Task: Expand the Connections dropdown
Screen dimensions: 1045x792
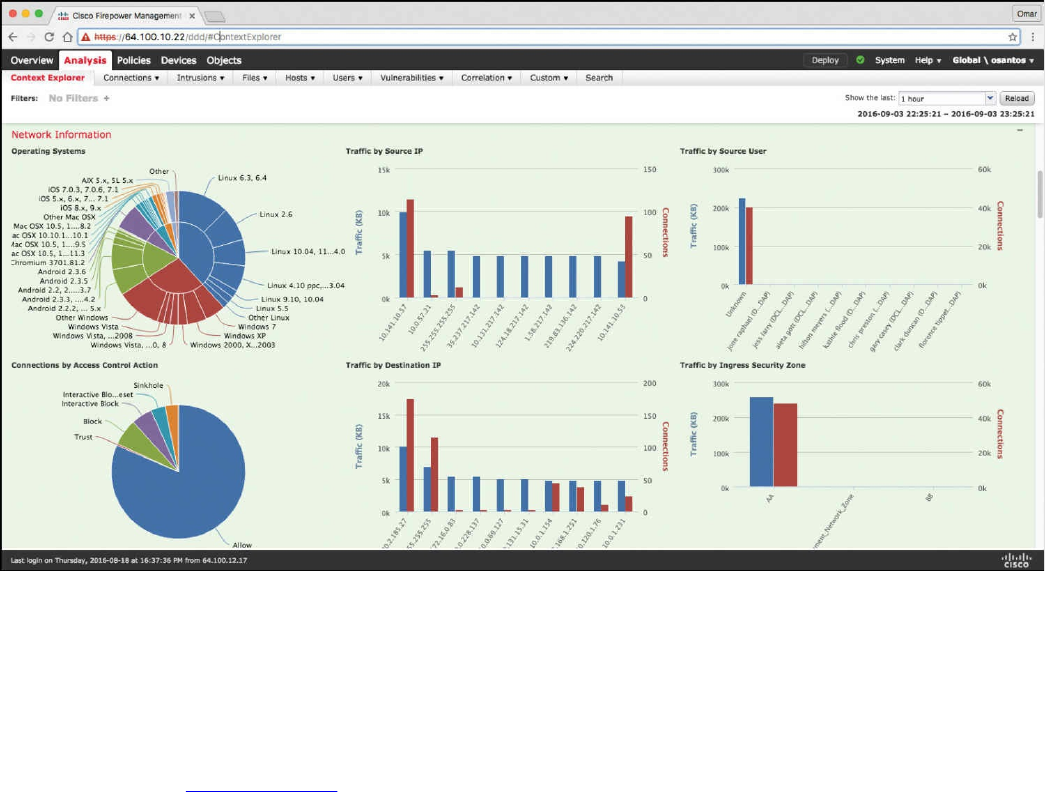Action: click(131, 77)
